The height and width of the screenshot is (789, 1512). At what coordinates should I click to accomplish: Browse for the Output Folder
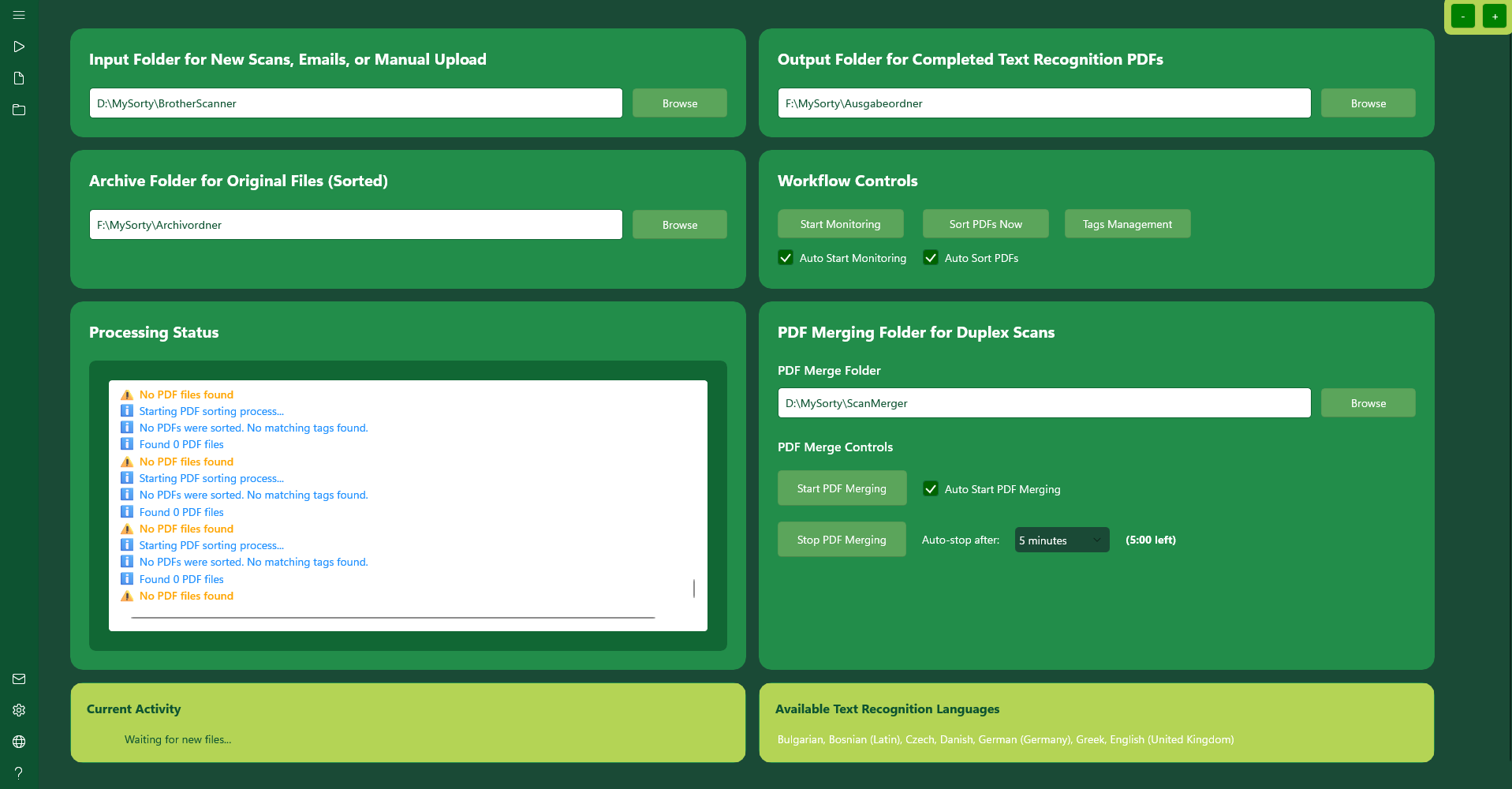1368,103
